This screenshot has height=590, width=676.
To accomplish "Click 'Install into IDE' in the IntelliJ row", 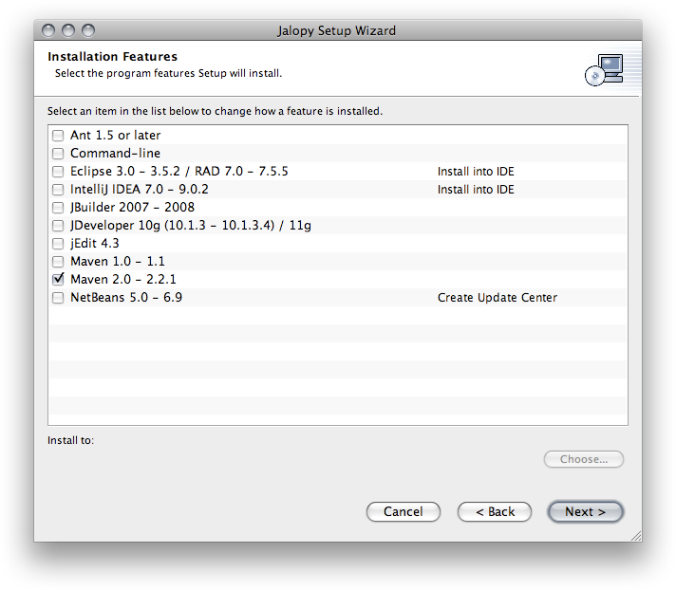I will (476, 190).
